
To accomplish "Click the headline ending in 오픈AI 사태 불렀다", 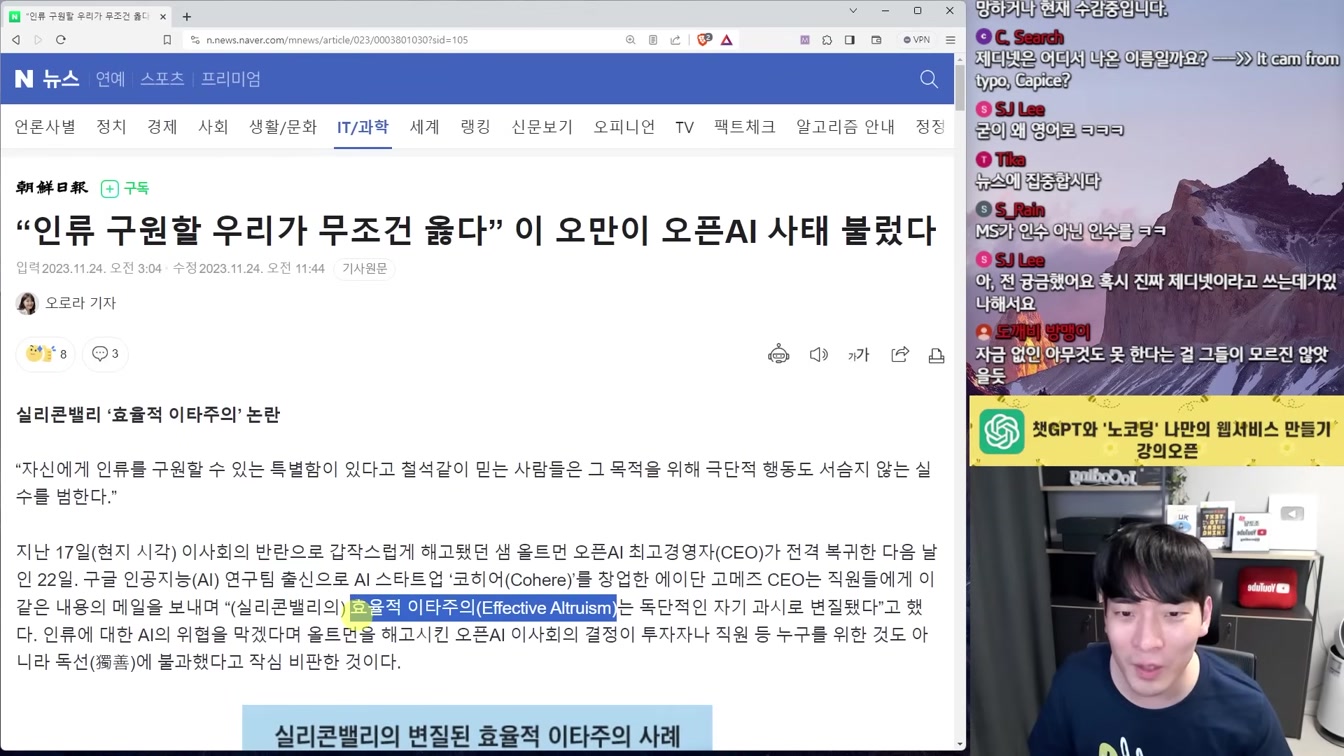I will (x=476, y=230).
